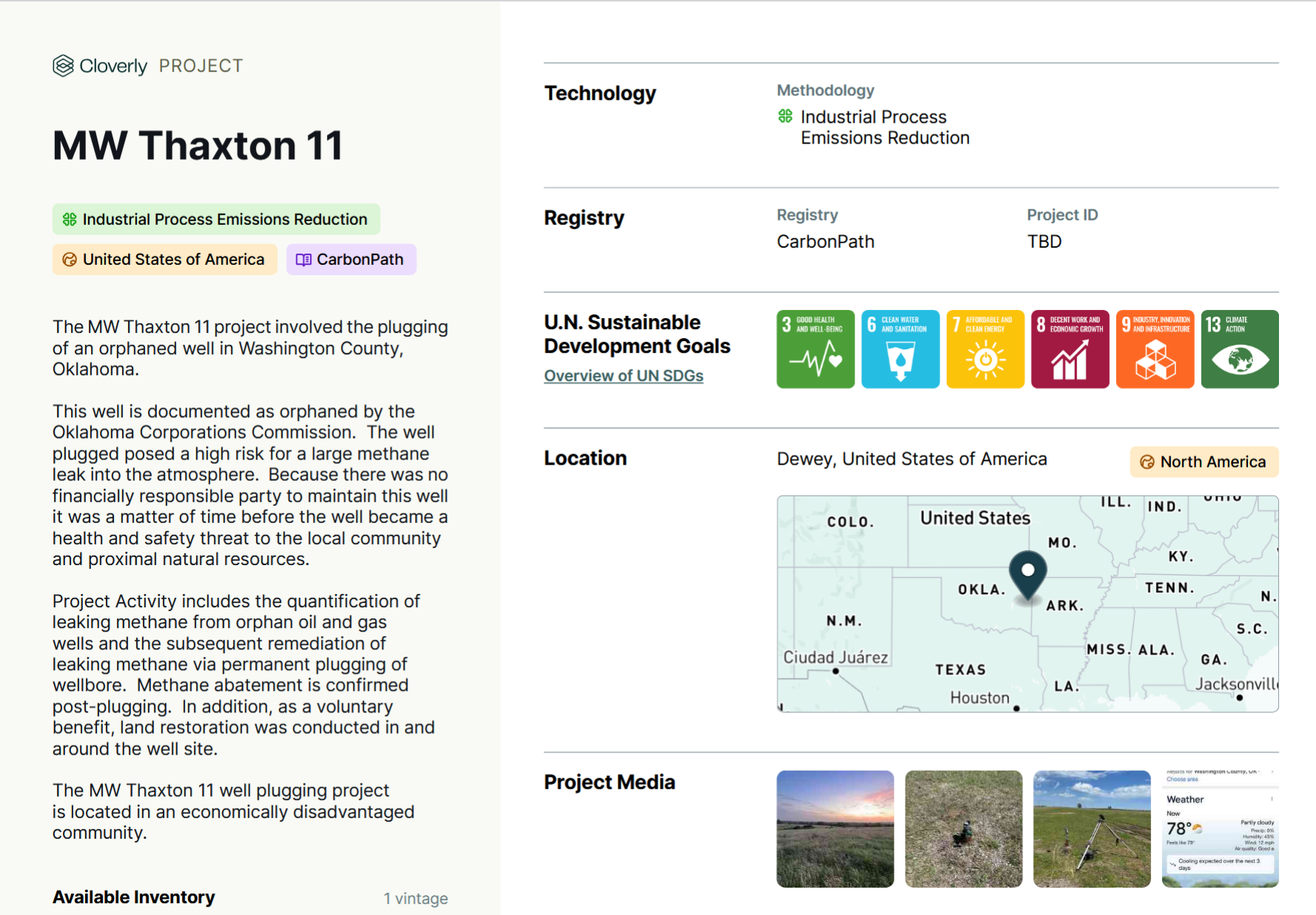The image size is (1316, 915).
Task: Click the TBD project ID value
Action: 1044,242
